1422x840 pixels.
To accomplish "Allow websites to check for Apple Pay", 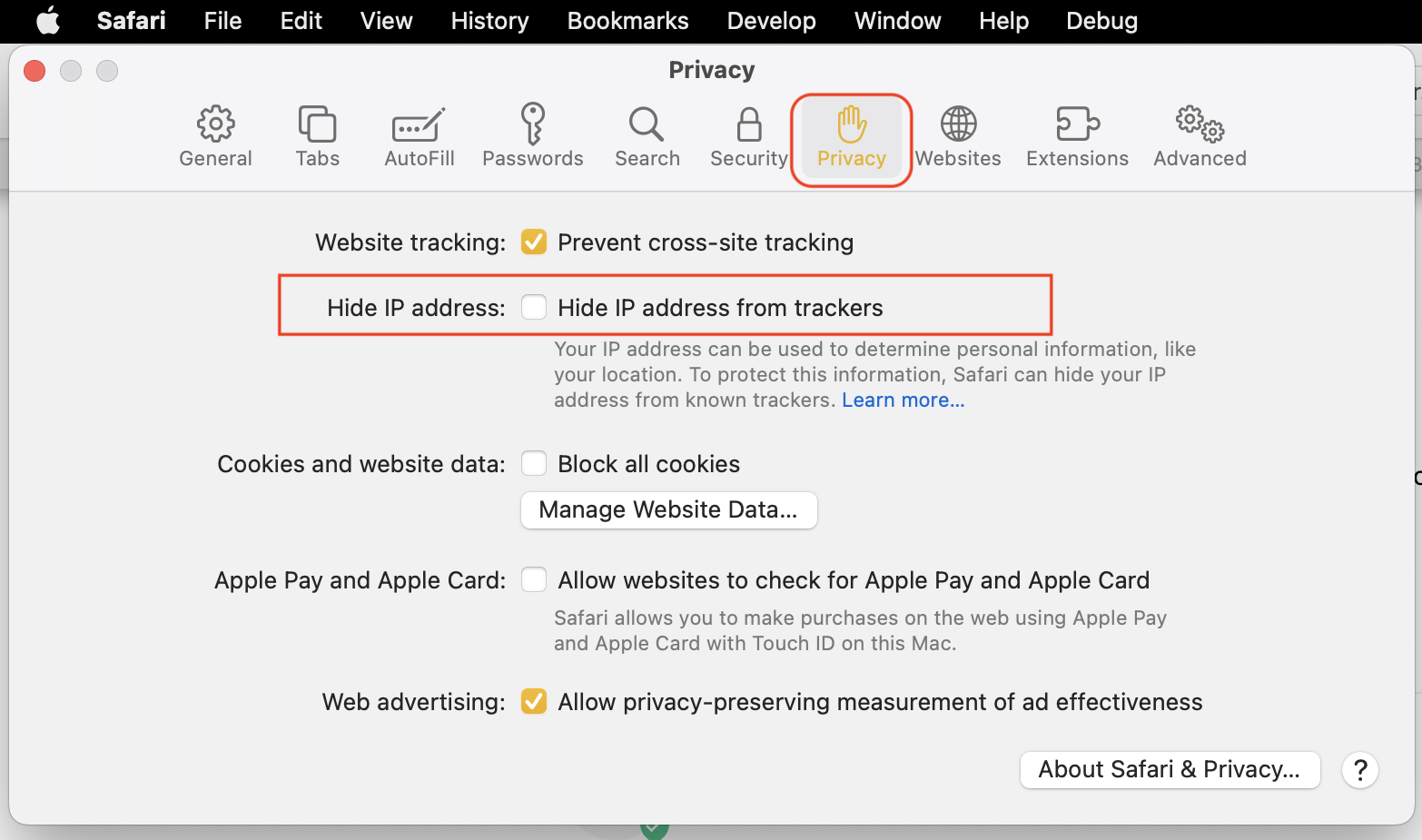I will 534,580.
